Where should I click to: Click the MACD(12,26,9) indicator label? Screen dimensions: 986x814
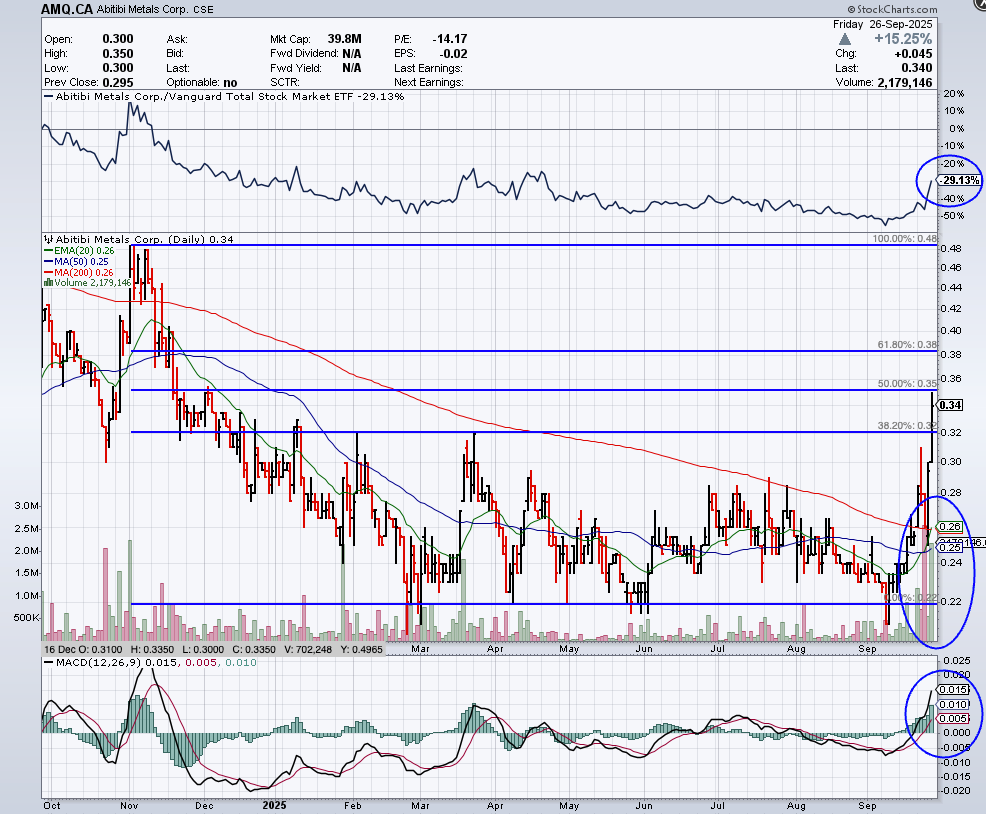(x=99, y=662)
